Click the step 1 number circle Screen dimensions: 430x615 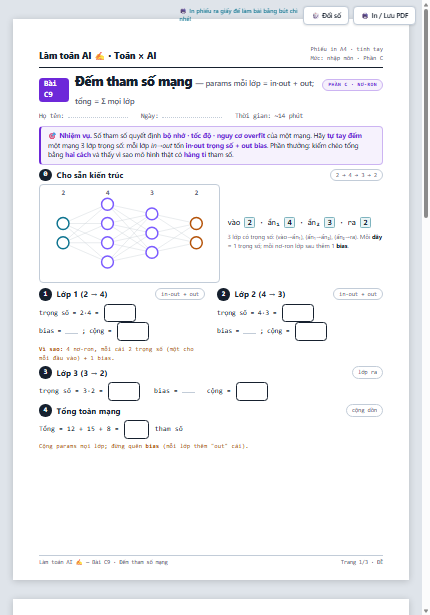click(x=45, y=294)
